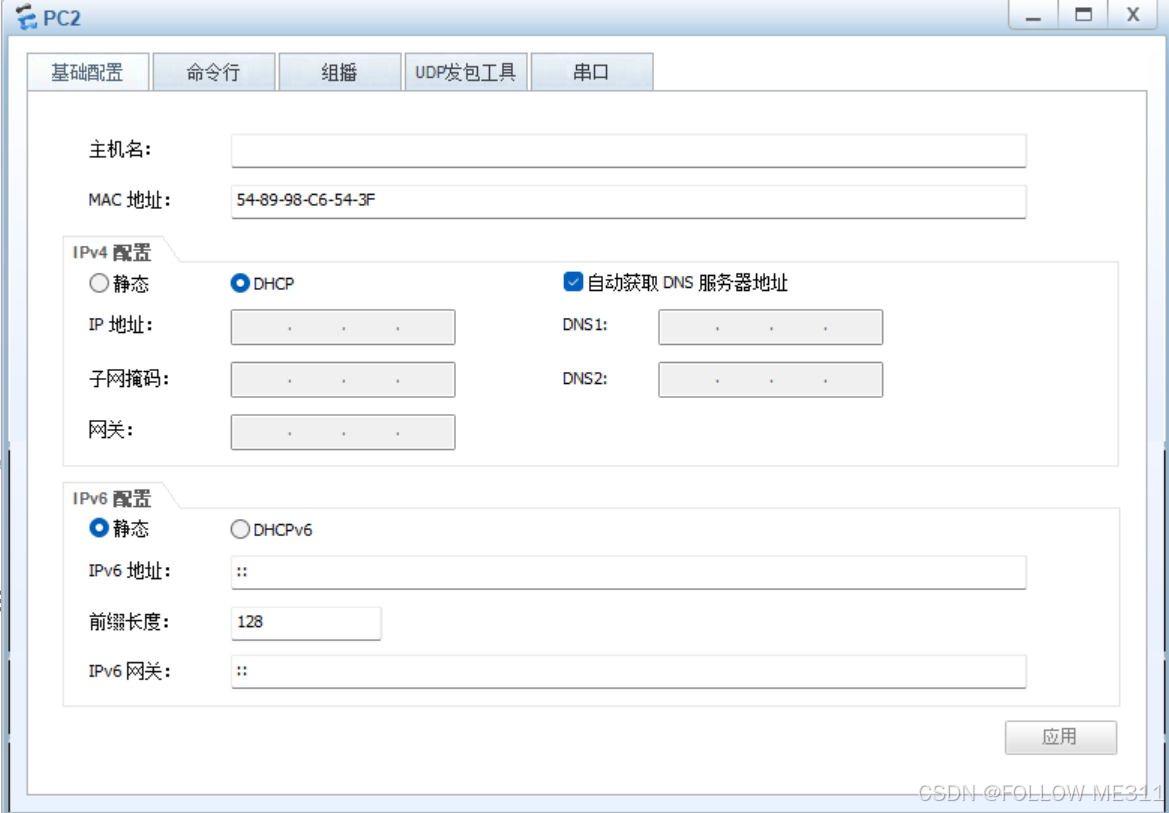This screenshot has width=1169, height=813.
Task: Click the MAC 地址 label text
Action: coord(129,200)
